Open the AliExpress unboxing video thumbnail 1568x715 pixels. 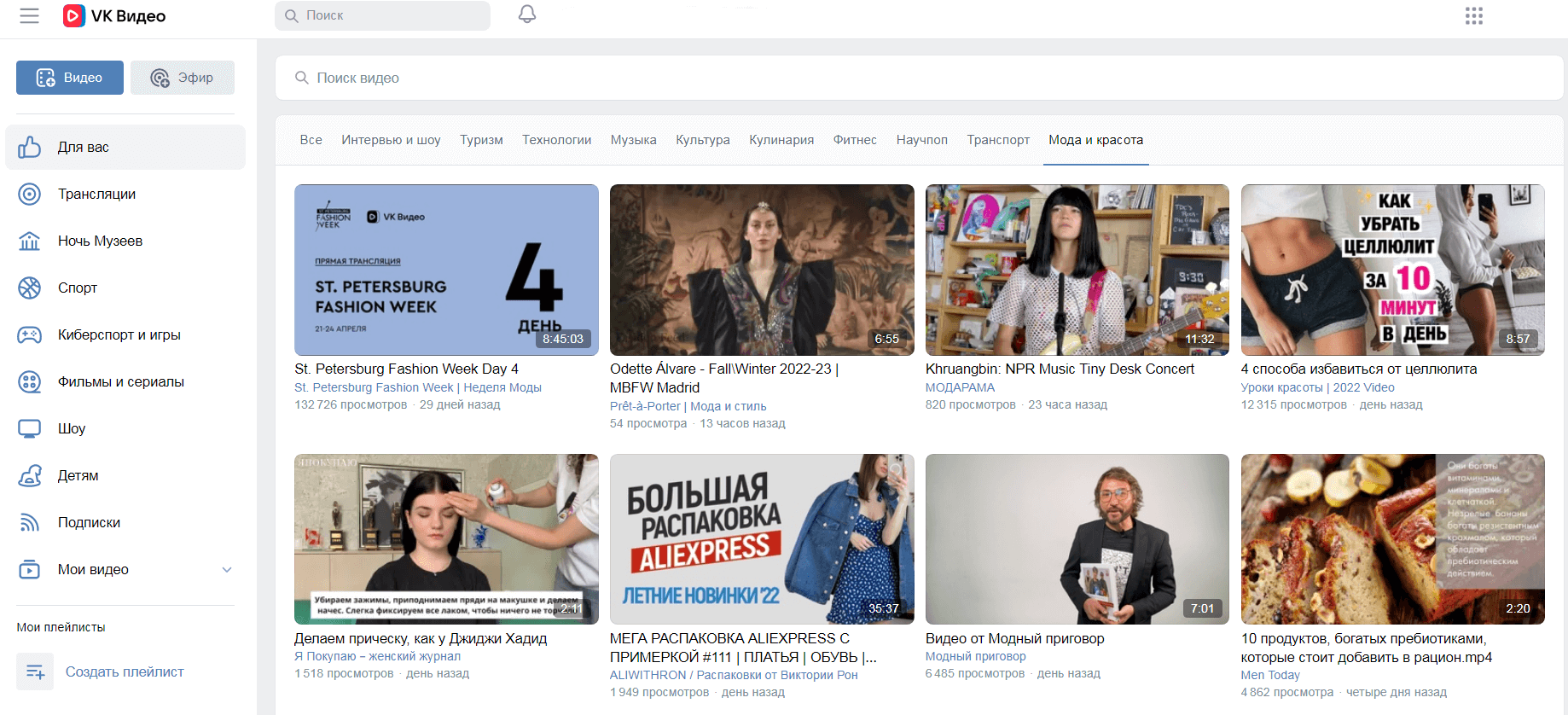pyautogui.click(x=762, y=539)
